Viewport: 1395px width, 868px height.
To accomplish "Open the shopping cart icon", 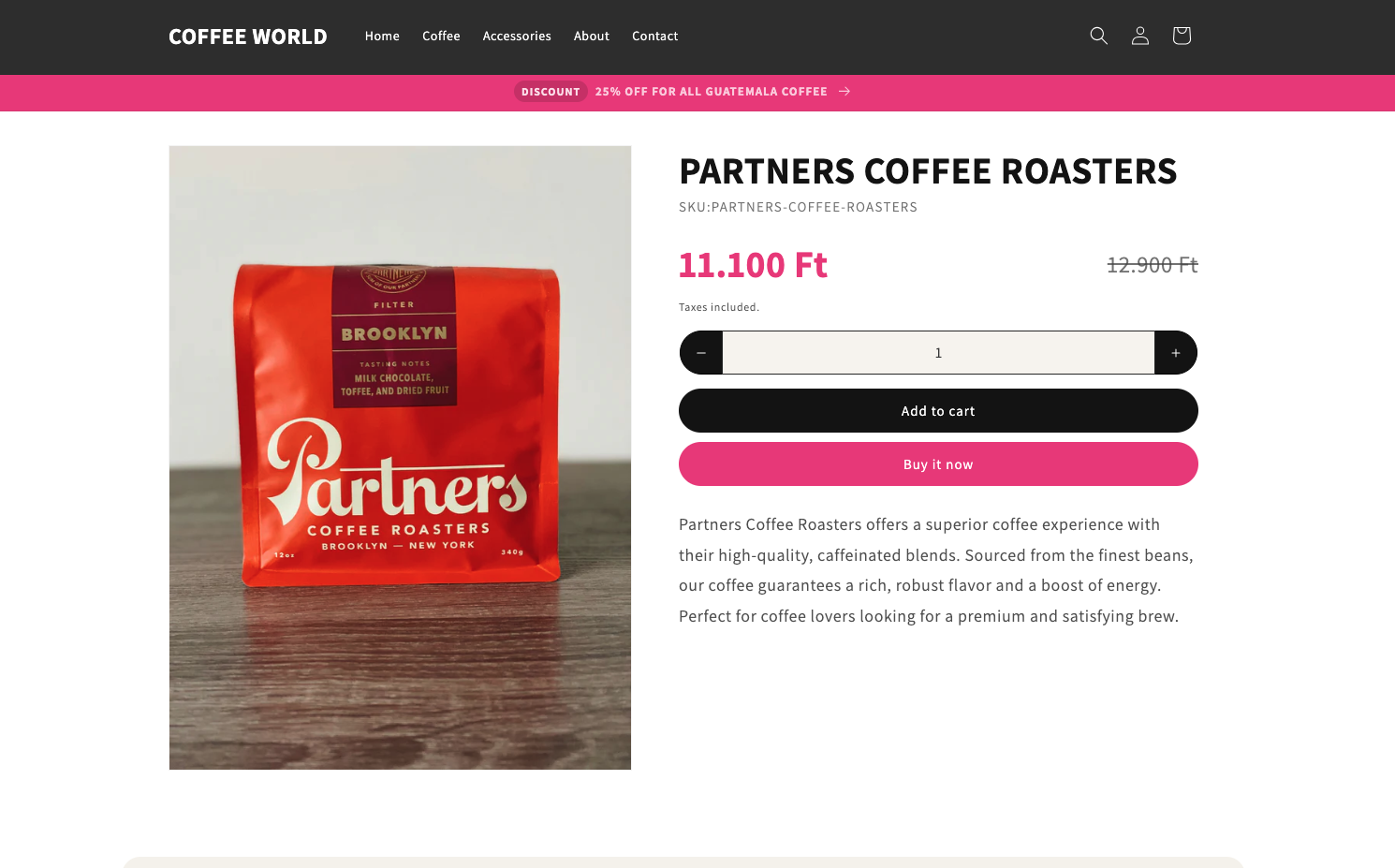I will coord(1182,36).
